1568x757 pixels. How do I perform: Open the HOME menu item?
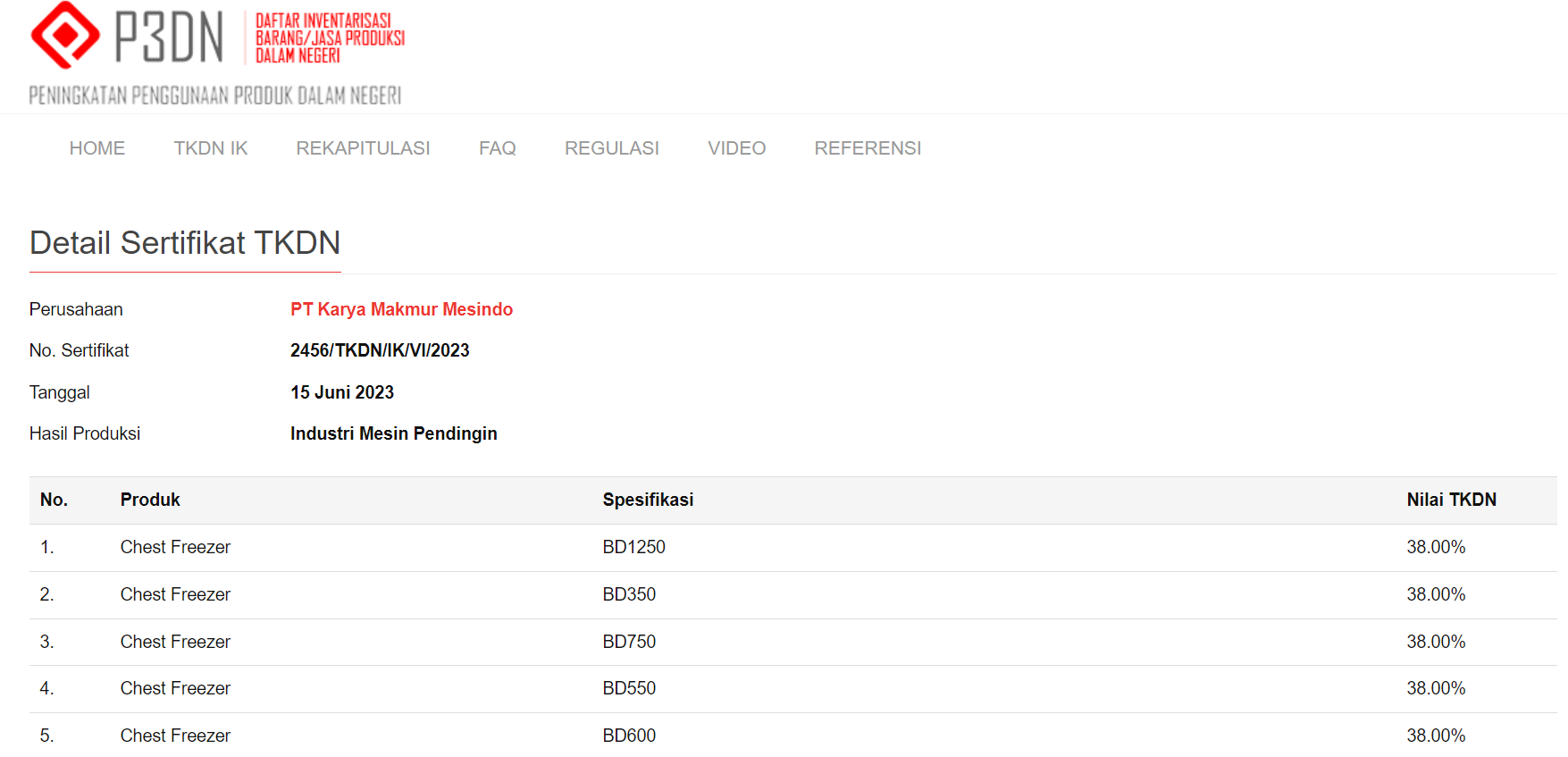click(97, 148)
